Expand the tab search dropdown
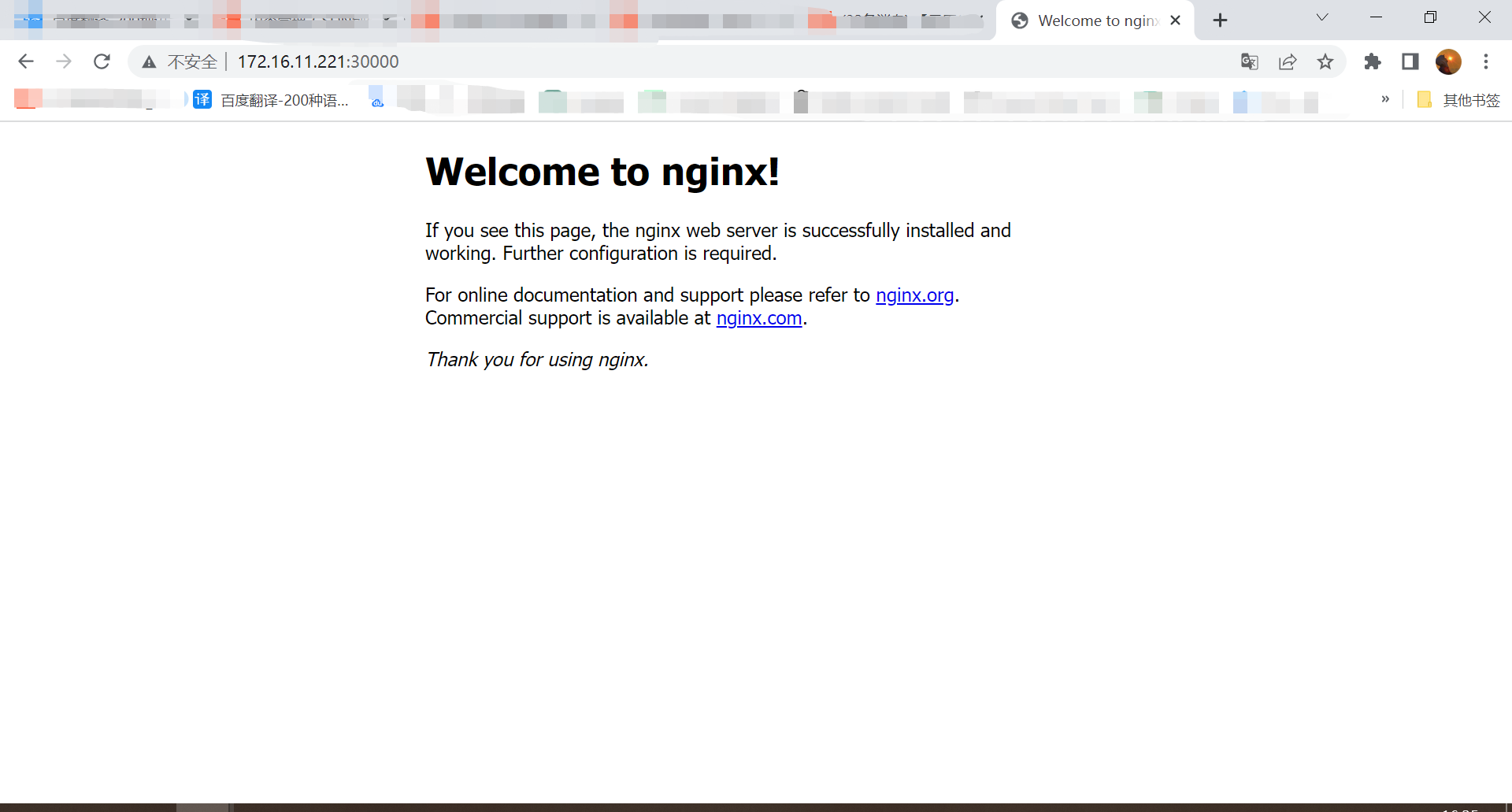Screen dimensions: 1512x812 click(x=1322, y=17)
